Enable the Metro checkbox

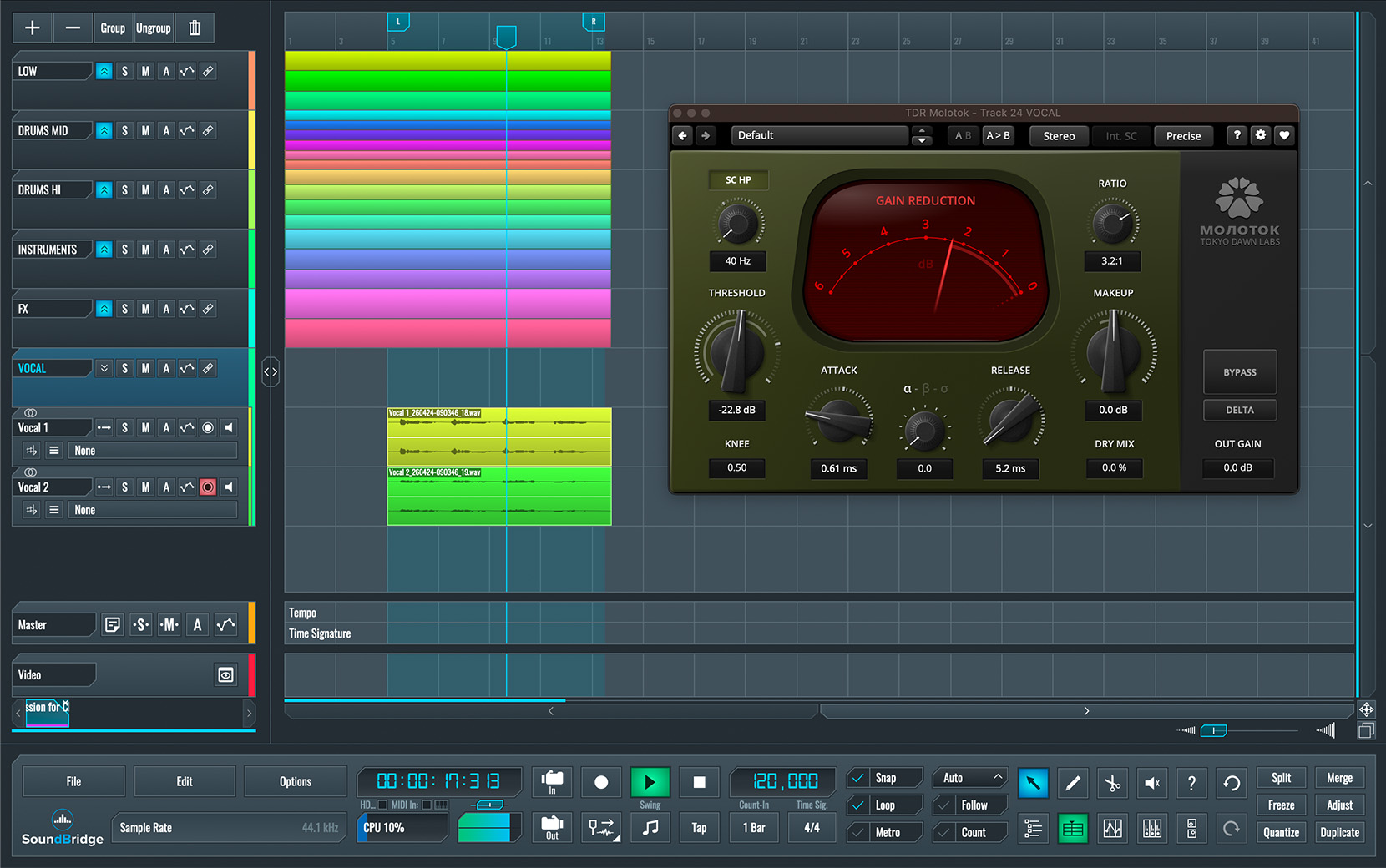[857, 833]
